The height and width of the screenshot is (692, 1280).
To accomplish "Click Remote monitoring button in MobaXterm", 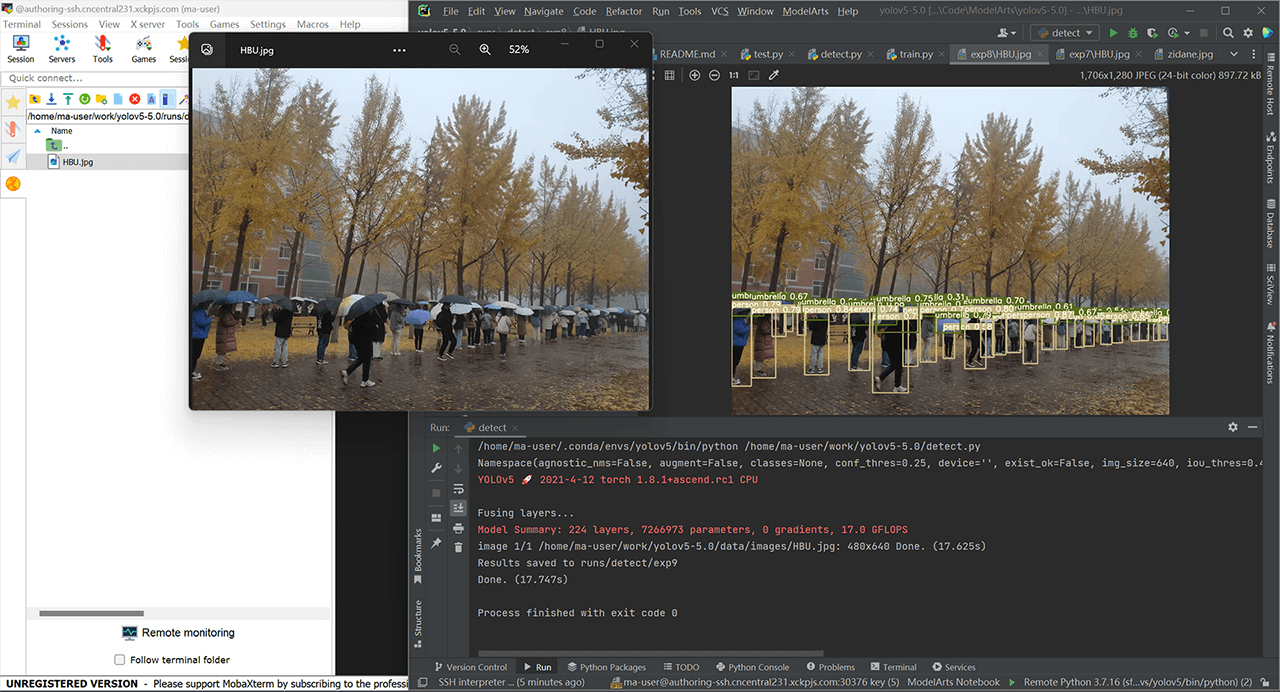I will click(178, 633).
